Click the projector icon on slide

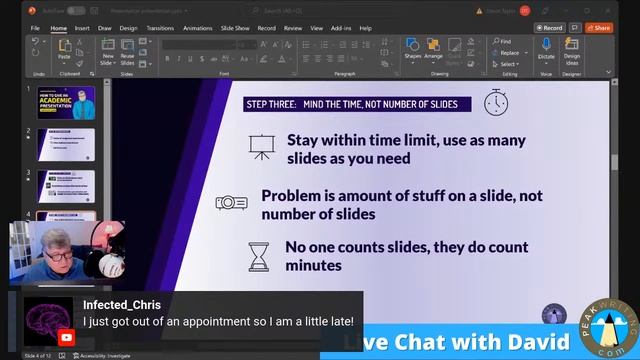point(231,203)
